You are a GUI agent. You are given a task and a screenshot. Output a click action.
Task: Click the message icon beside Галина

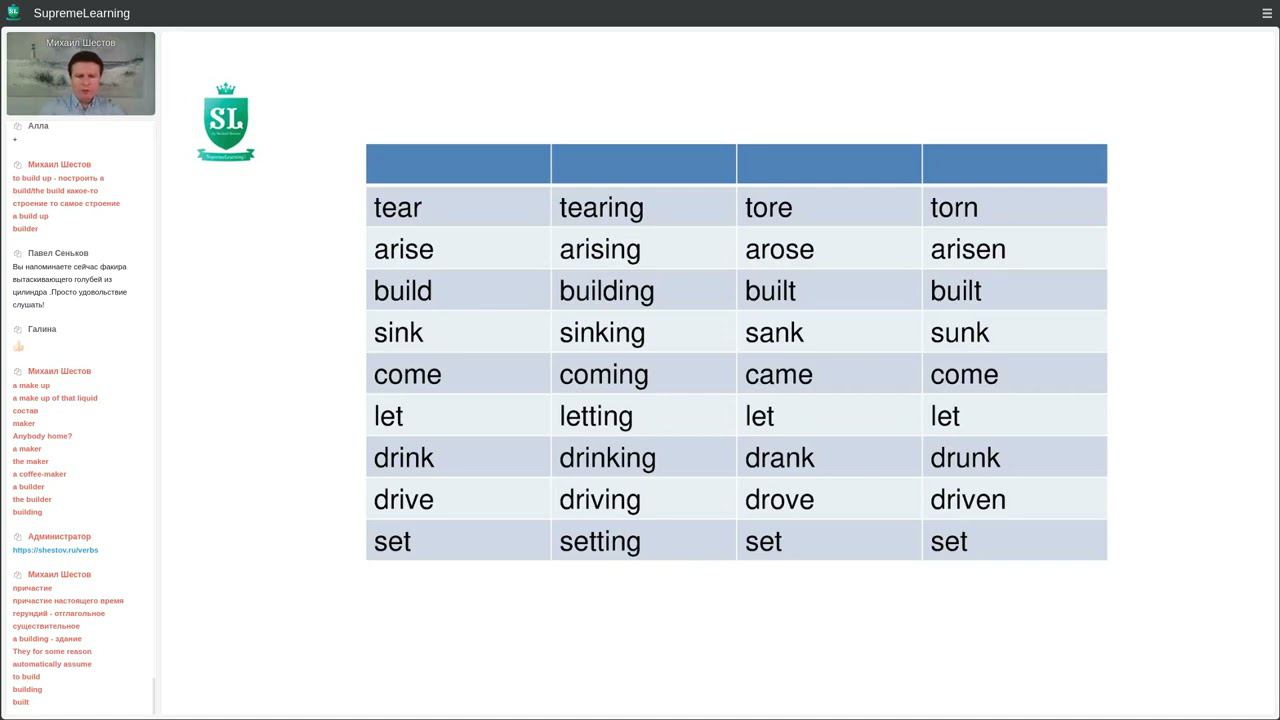[x=17, y=329]
